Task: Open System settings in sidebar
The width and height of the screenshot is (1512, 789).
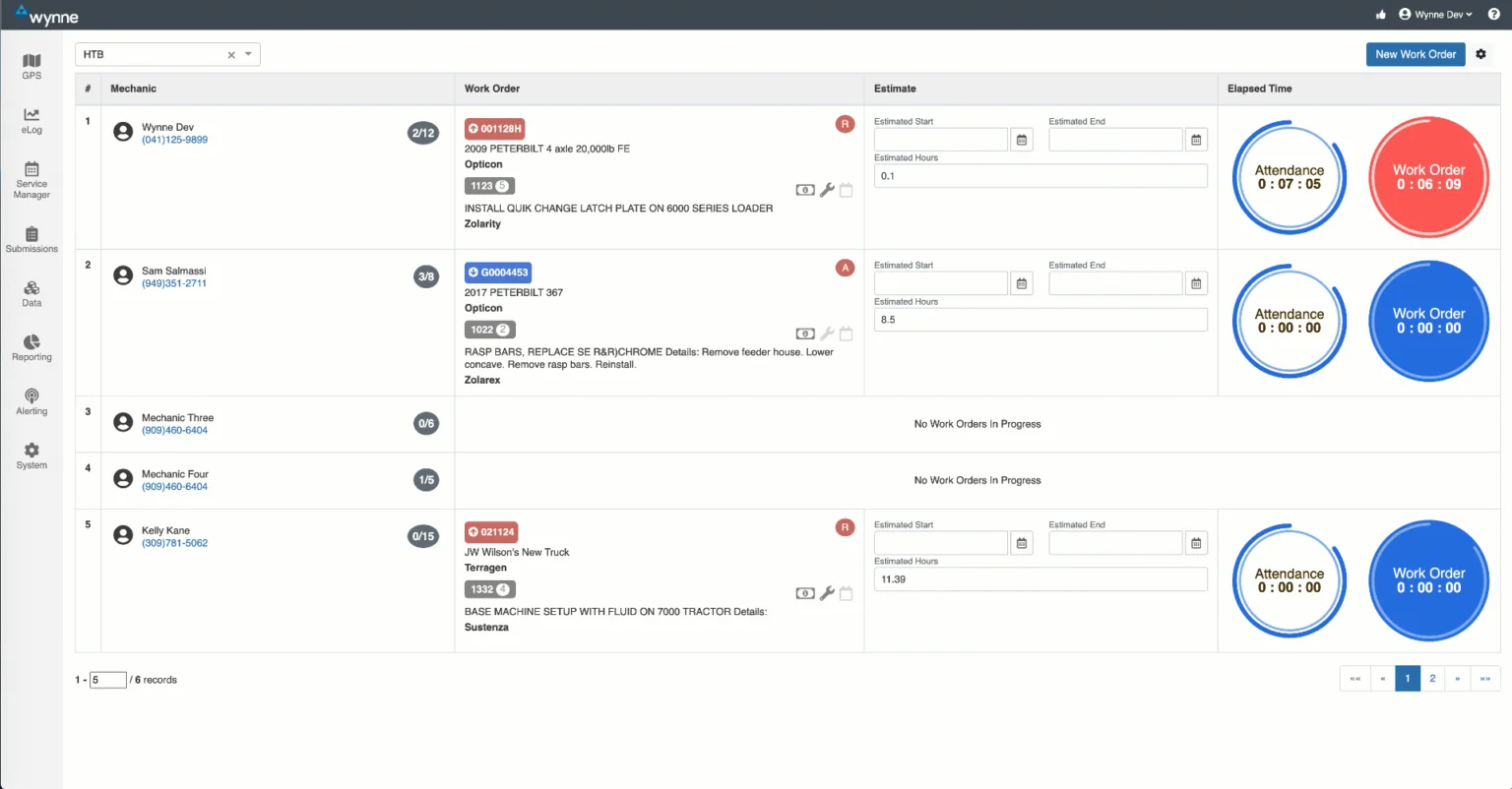Action: pos(31,455)
